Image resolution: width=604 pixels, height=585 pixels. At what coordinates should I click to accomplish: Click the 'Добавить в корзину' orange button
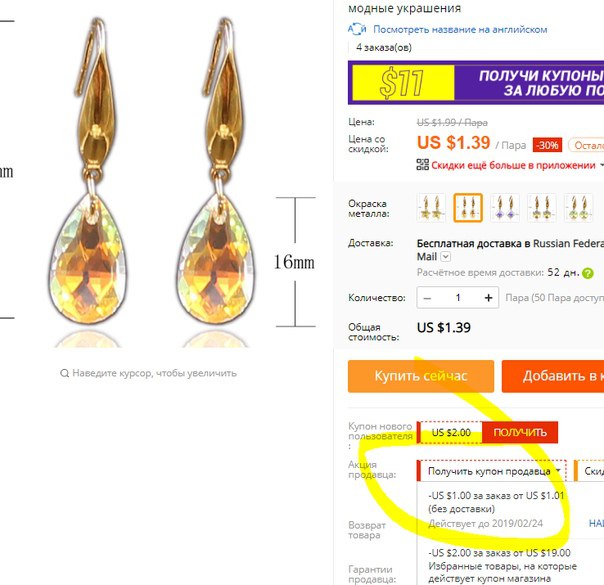click(553, 376)
